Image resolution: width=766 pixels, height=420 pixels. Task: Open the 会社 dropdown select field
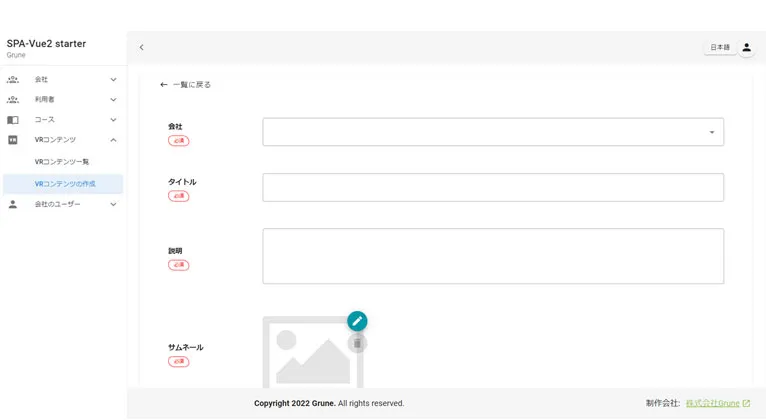[x=492, y=132]
